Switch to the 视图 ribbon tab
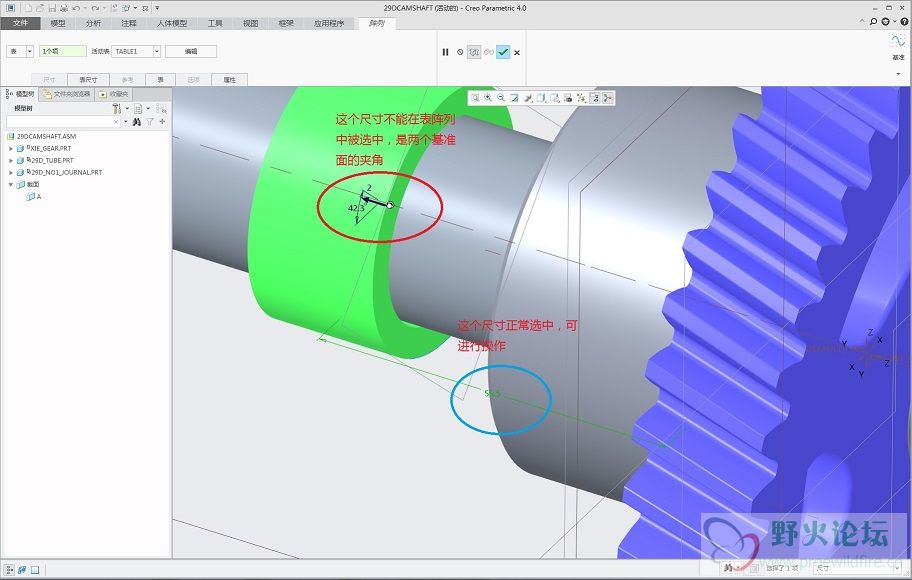 tap(251, 23)
